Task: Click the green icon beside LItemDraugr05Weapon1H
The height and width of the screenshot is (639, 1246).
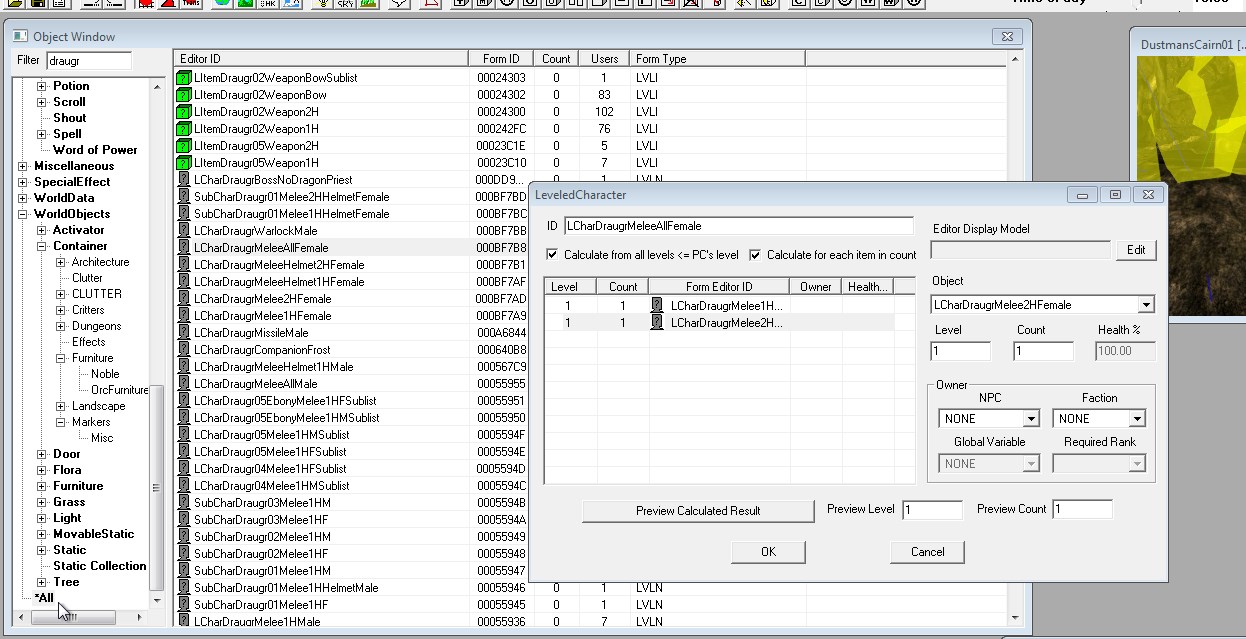Action: (x=183, y=163)
